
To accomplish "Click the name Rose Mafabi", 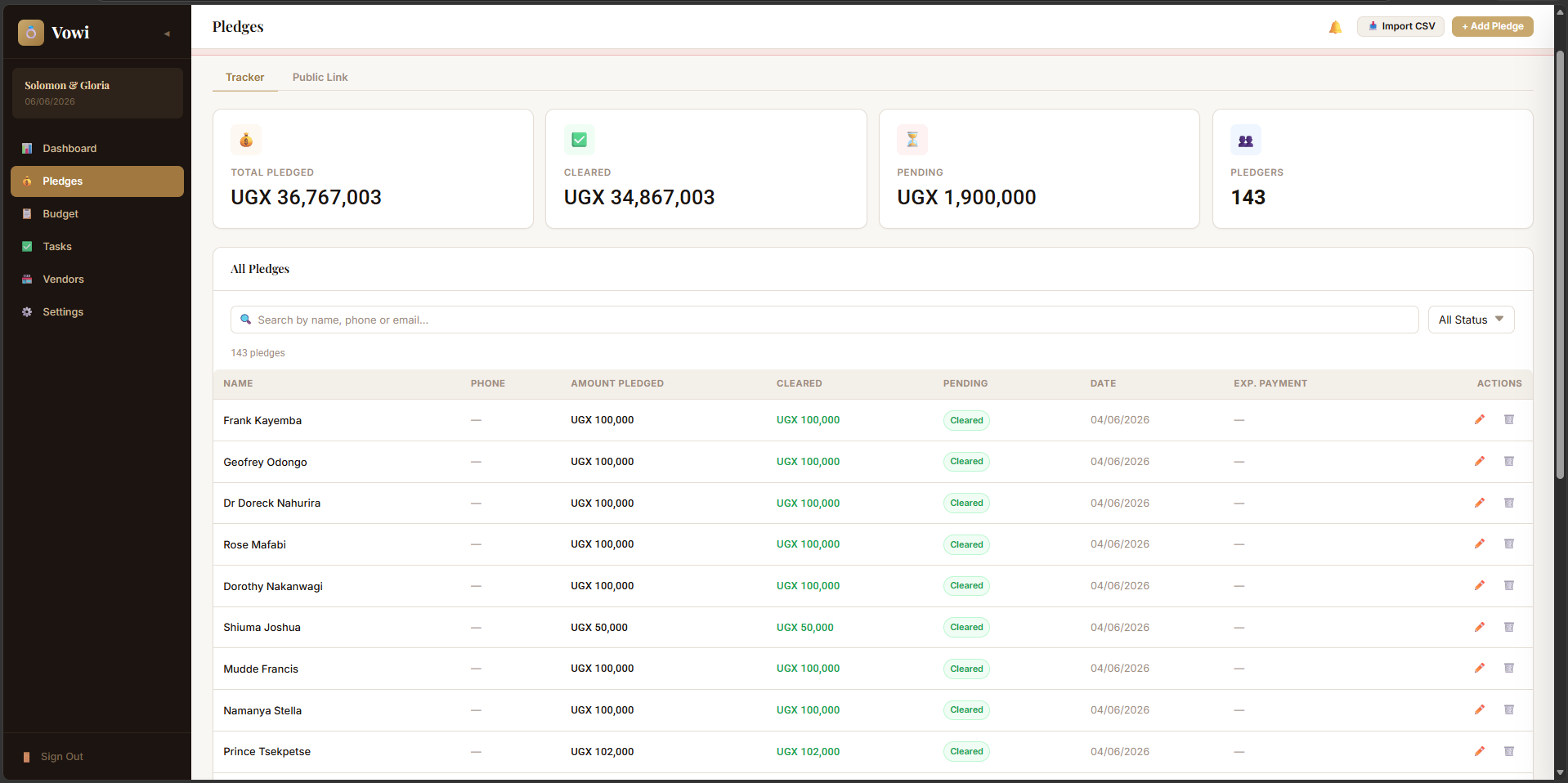I will (x=254, y=545).
